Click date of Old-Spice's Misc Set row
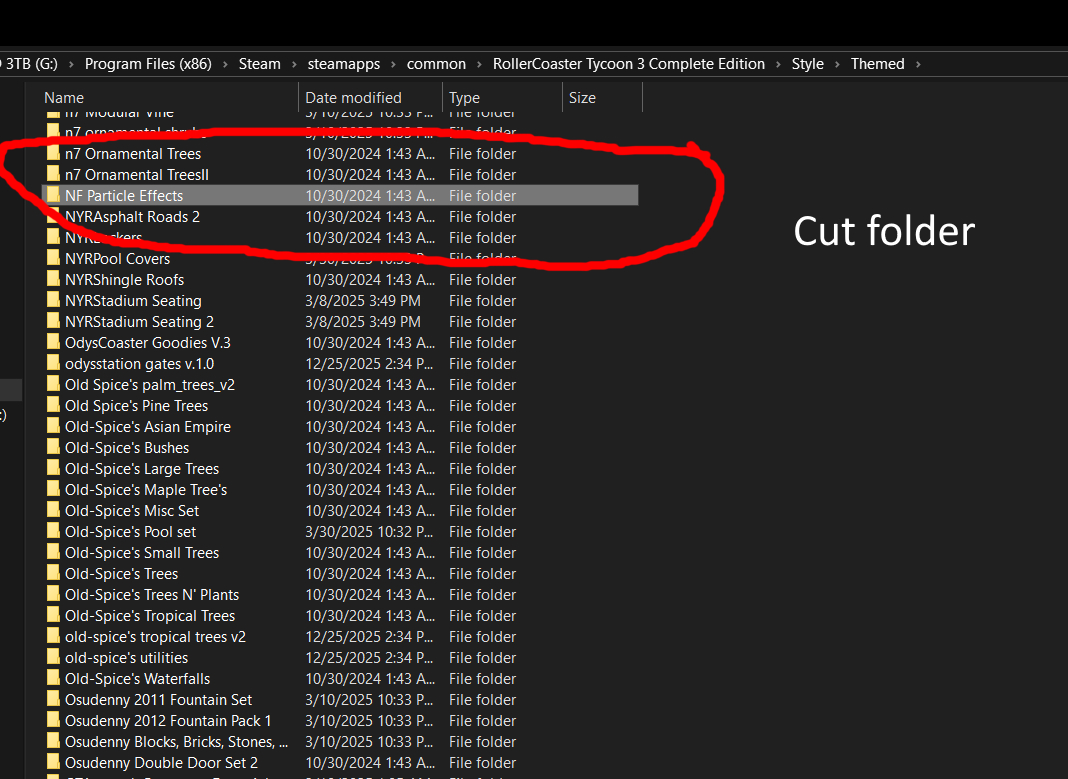This screenshot has height=779, width=1068. [369, 511]
